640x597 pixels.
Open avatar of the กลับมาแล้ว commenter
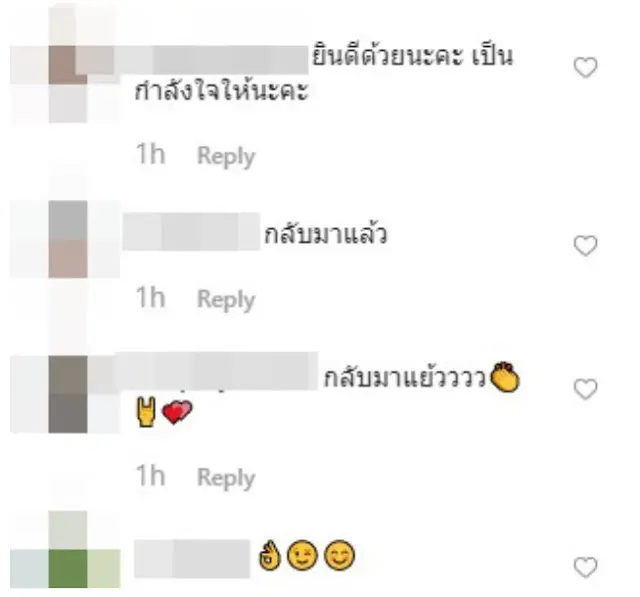click(x=68, y=239)
